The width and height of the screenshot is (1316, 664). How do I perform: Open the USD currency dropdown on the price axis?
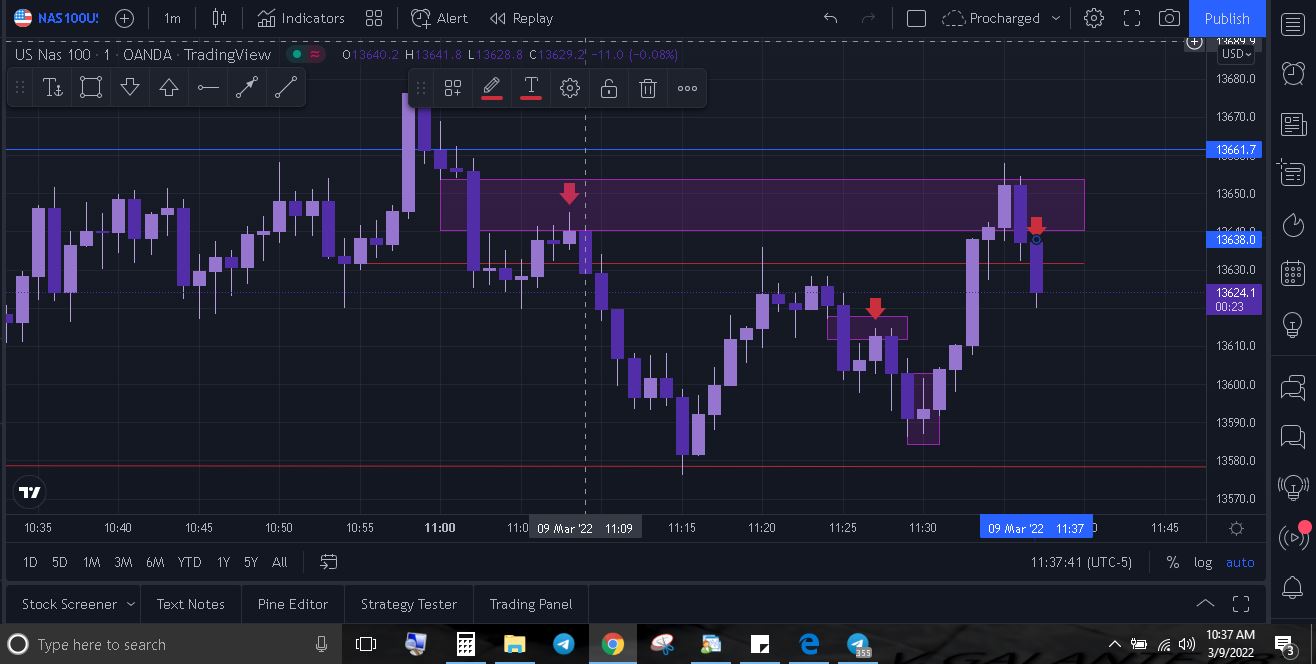pyautogui.click(x=1235, y=54)
